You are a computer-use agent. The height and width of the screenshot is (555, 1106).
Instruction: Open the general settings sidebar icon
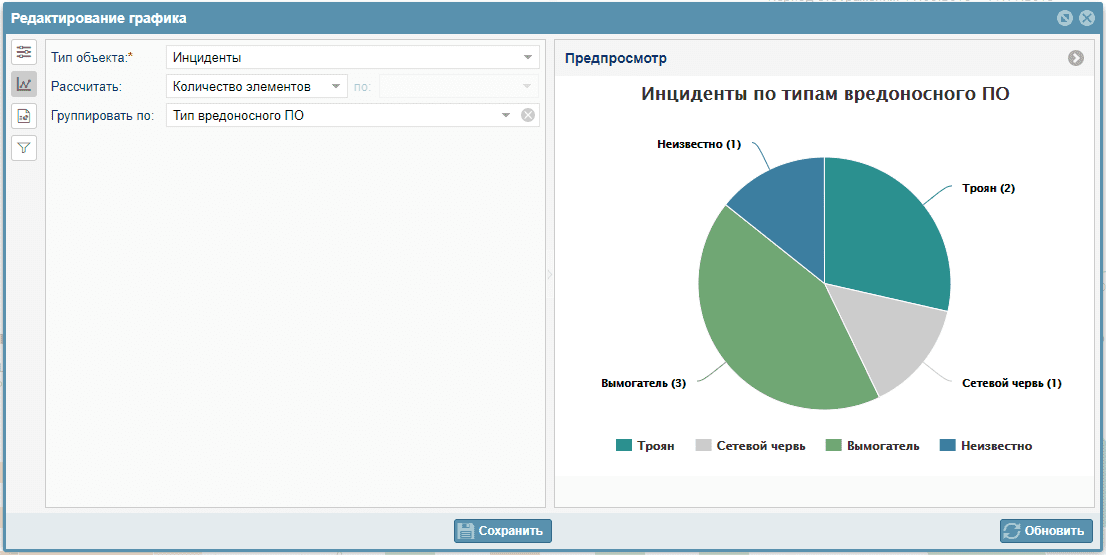(24, 52)
